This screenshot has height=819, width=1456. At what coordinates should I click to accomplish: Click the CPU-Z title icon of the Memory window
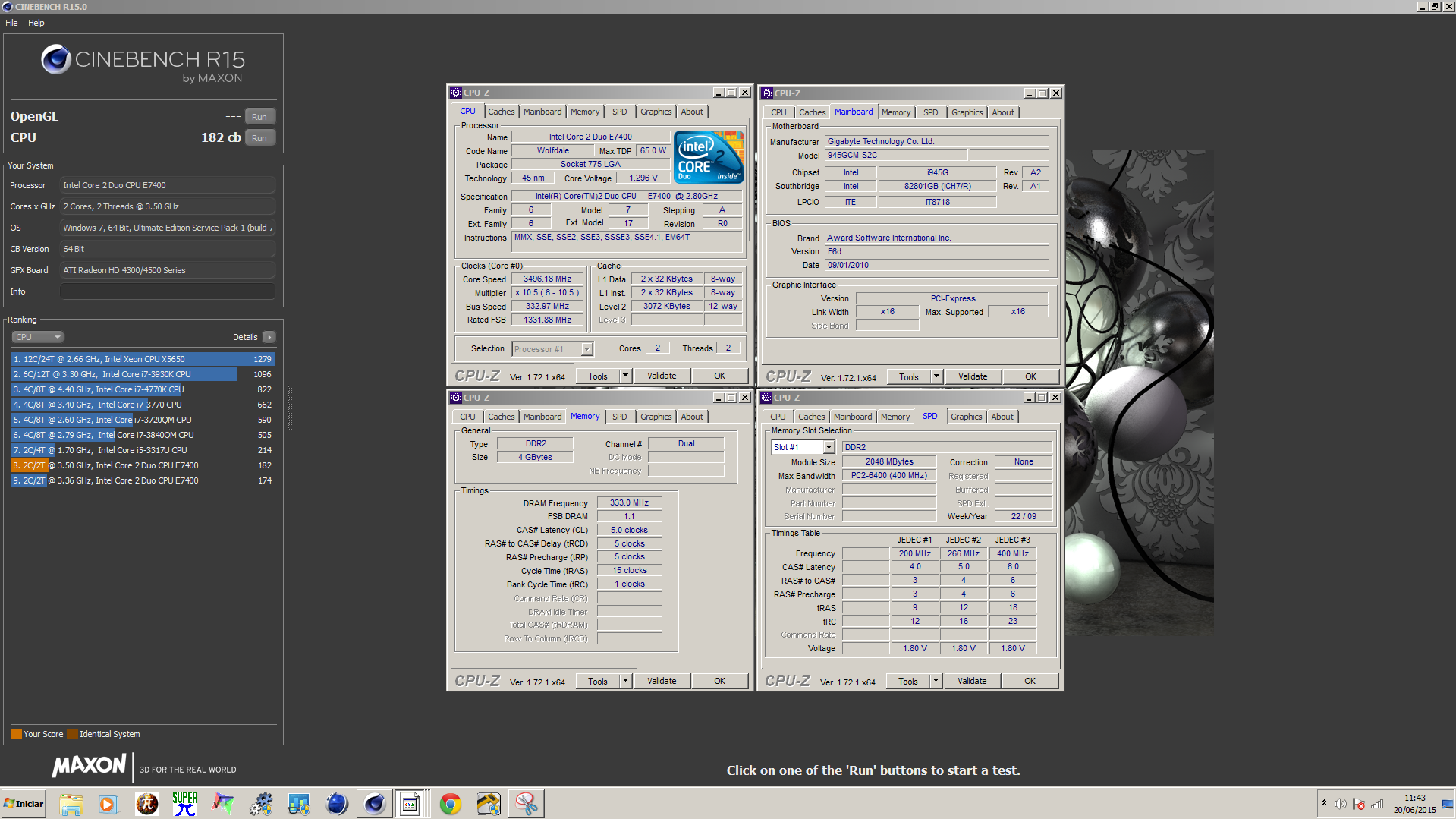click(x=456, y=398)
